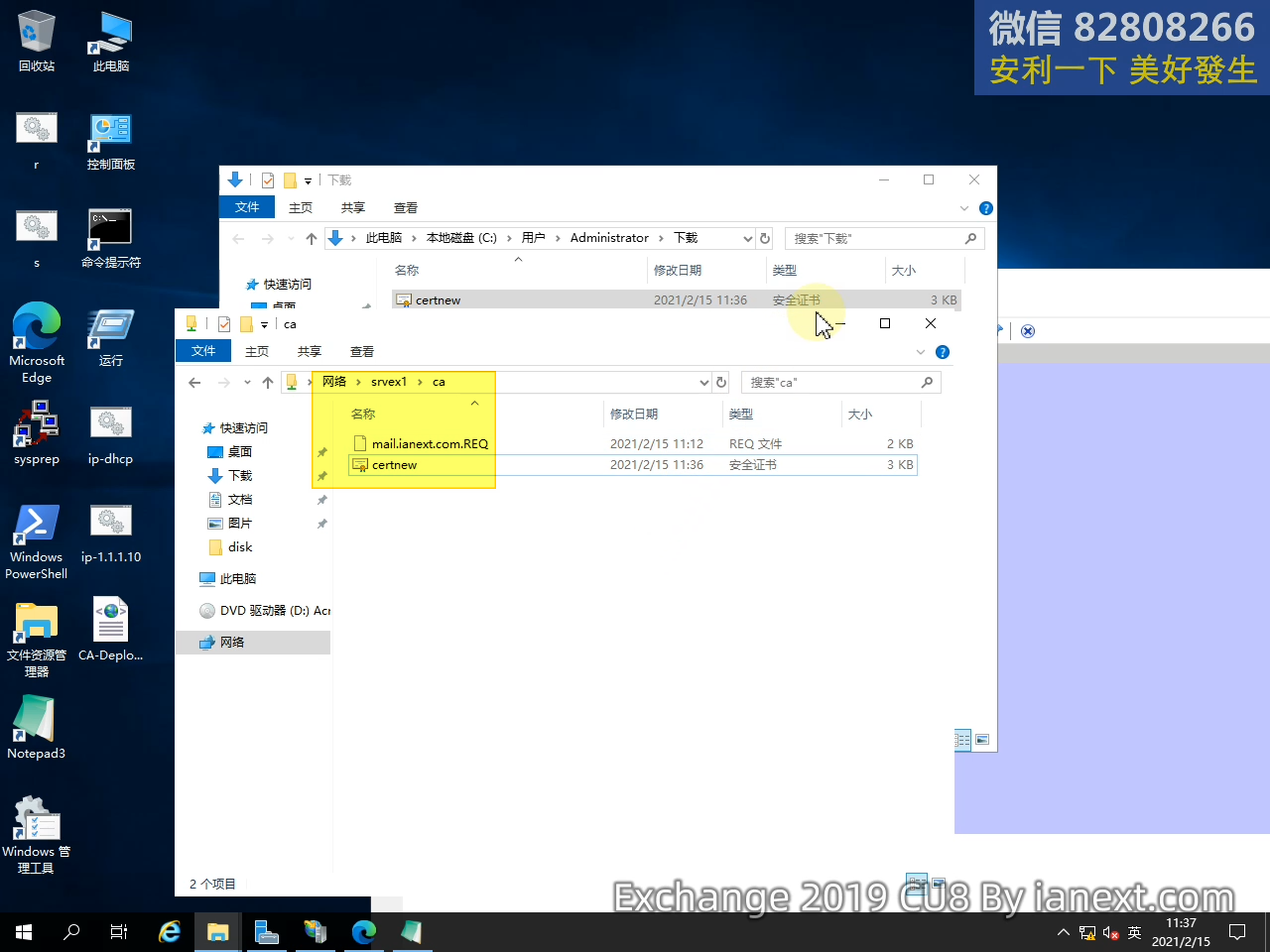Open CA-Deploy file on desktop
The width and height of the screenshot is (1270, 952).
tap(111, 630)
